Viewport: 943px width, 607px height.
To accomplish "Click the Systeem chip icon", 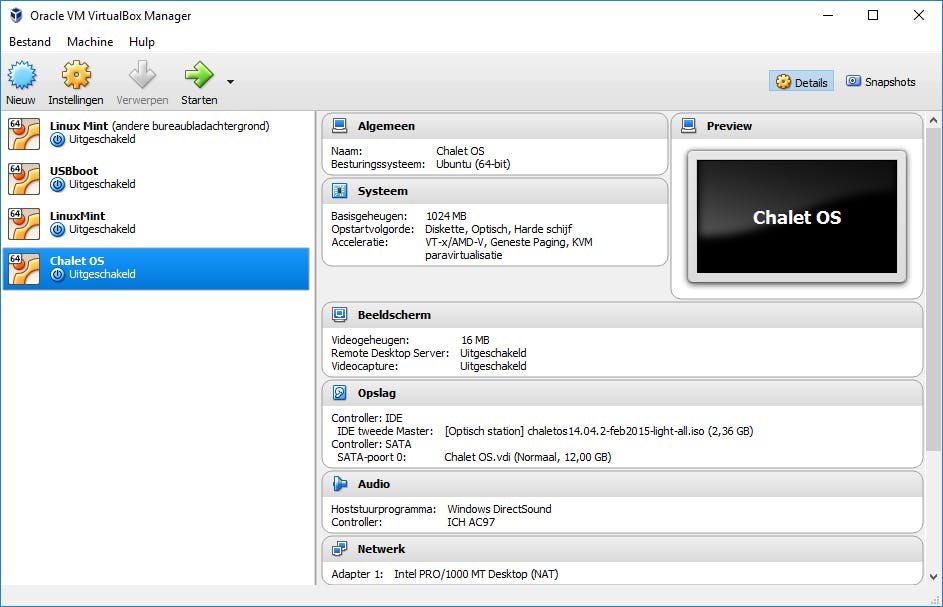I will pyautogui.click(x=340, y=191).
